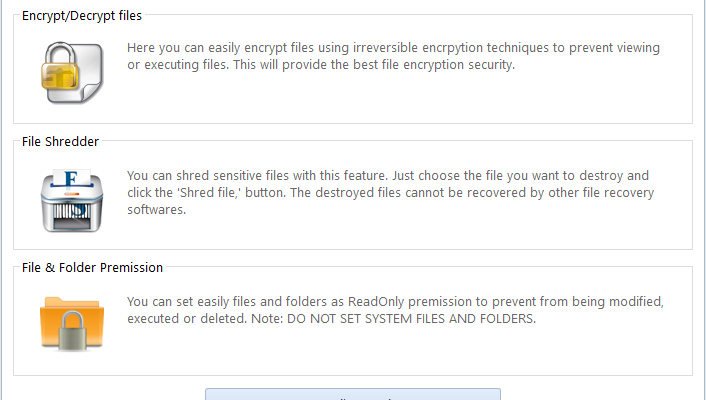Click the ReadOnly permission description paragraph
Image resolution: width=706 pixels, height=400 pixels.
pyautogui.click(x=395, y=310)
